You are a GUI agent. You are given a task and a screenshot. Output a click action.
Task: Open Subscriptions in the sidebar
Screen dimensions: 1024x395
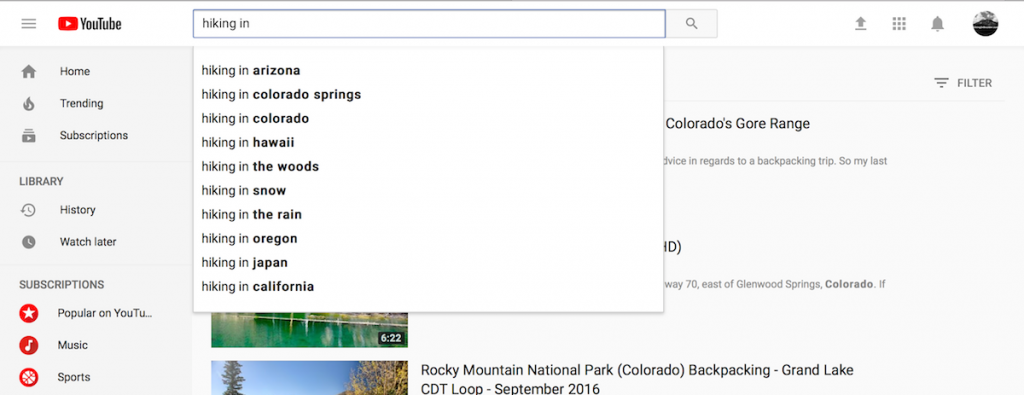pyautogui.click(x=94, y=136)
